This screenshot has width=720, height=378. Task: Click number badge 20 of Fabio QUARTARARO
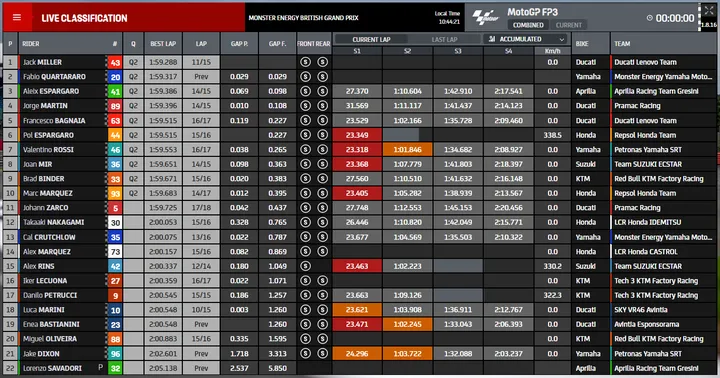[115, 77]
